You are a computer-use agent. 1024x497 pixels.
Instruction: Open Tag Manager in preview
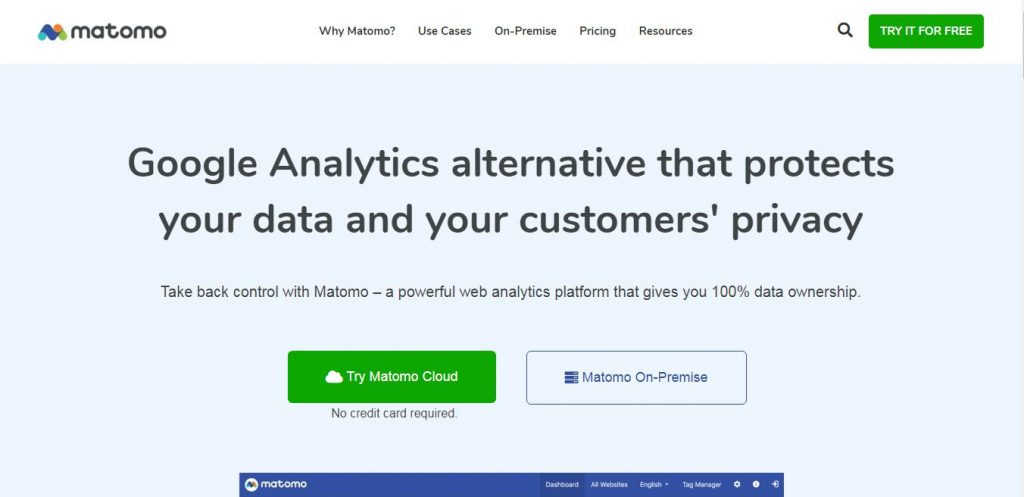click(x=701, y=485)
